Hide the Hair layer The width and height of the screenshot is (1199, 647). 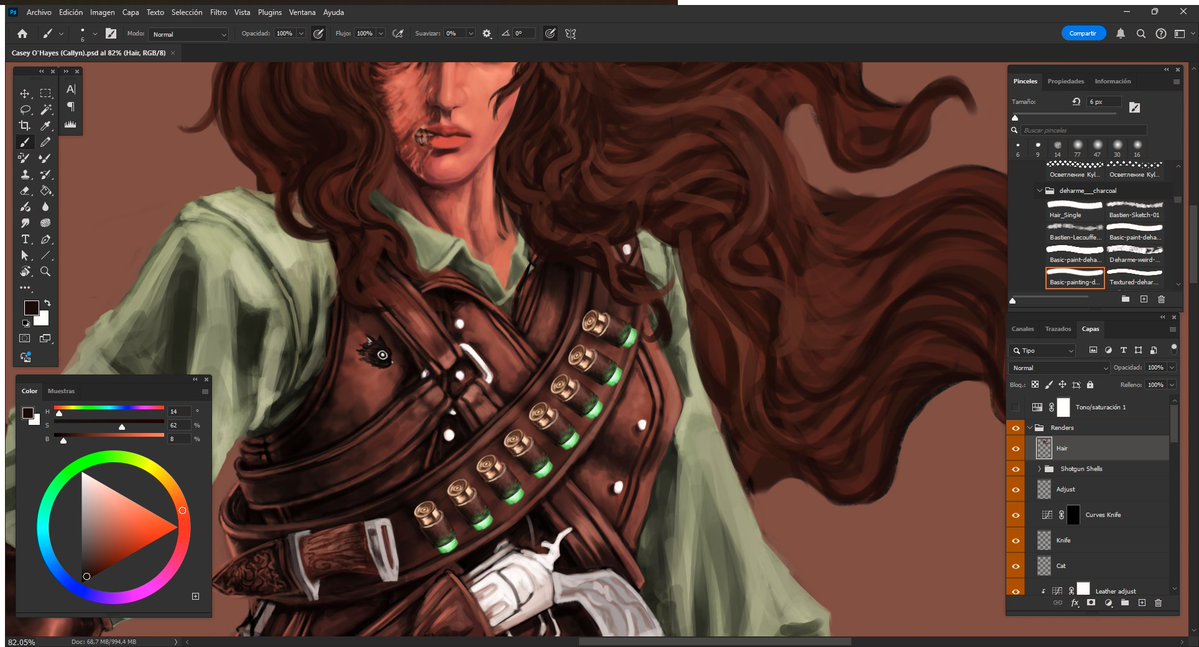[1015, 448]
